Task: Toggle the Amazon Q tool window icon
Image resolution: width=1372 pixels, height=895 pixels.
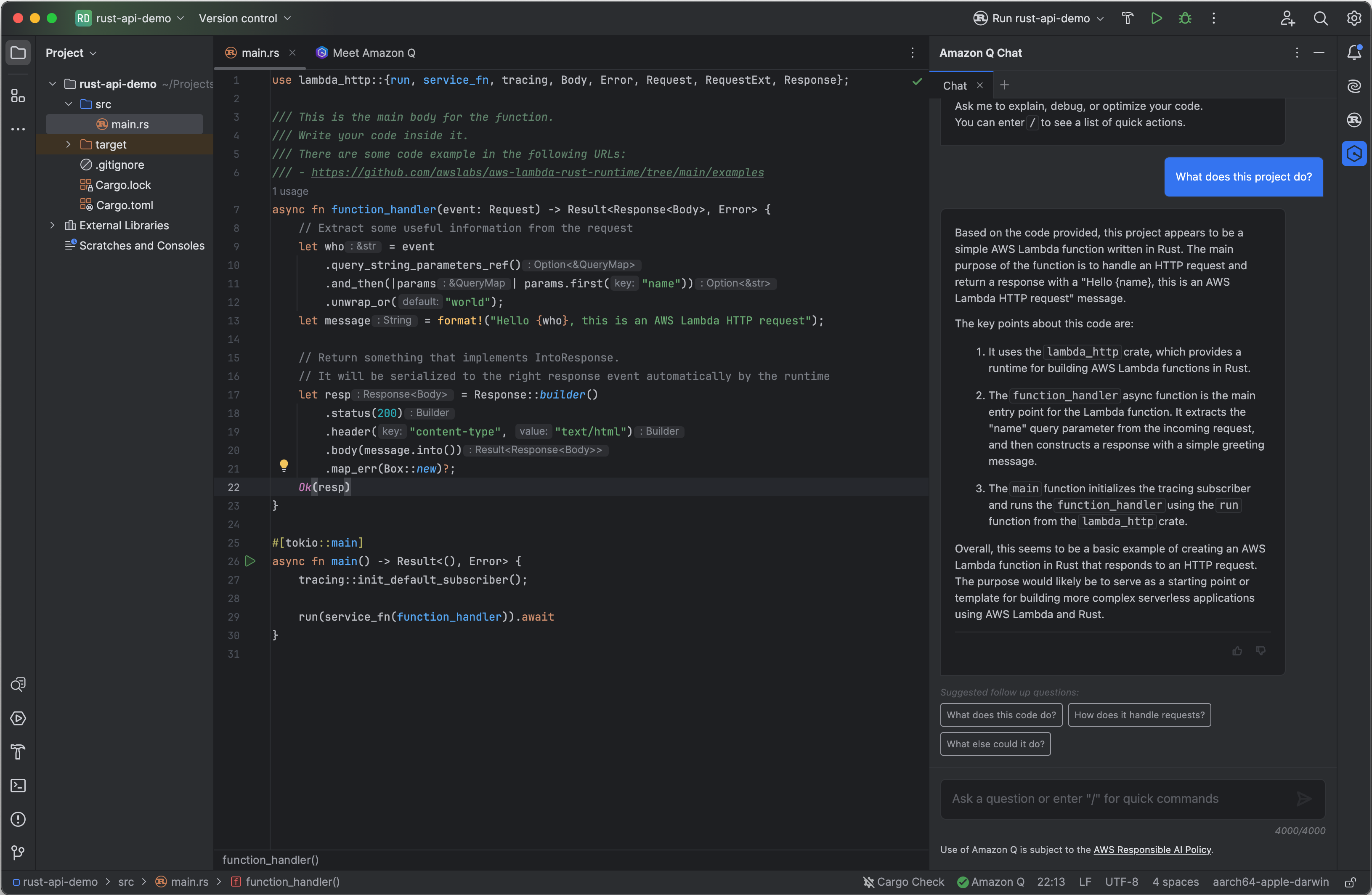Action: point(1354,154)
